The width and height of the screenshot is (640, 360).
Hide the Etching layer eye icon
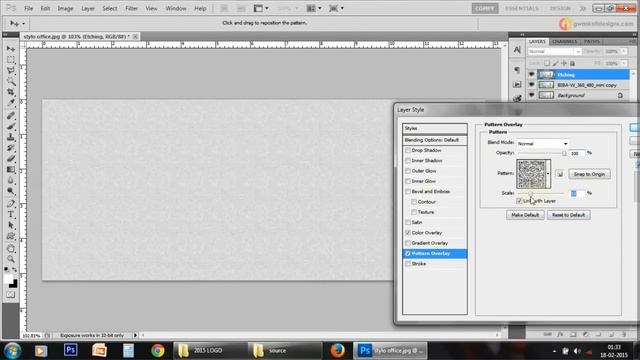[x=531, y=74]
